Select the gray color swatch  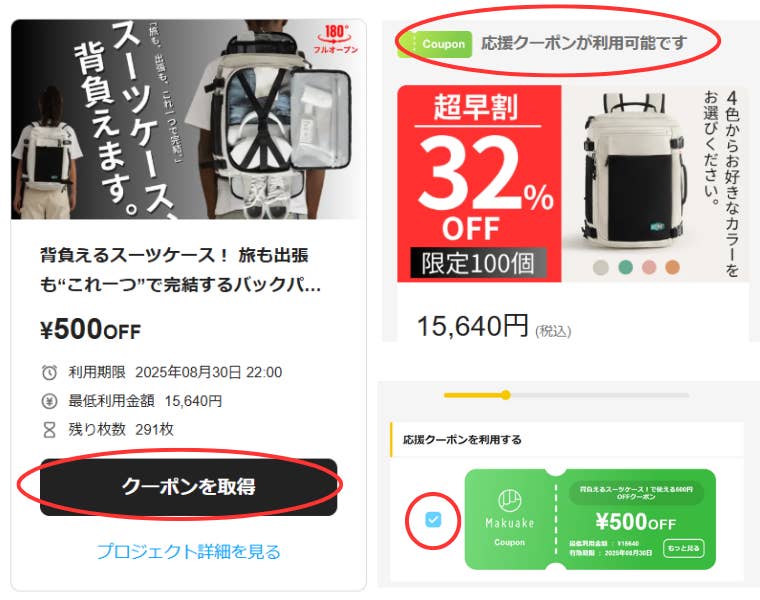(x=601, y=267)
